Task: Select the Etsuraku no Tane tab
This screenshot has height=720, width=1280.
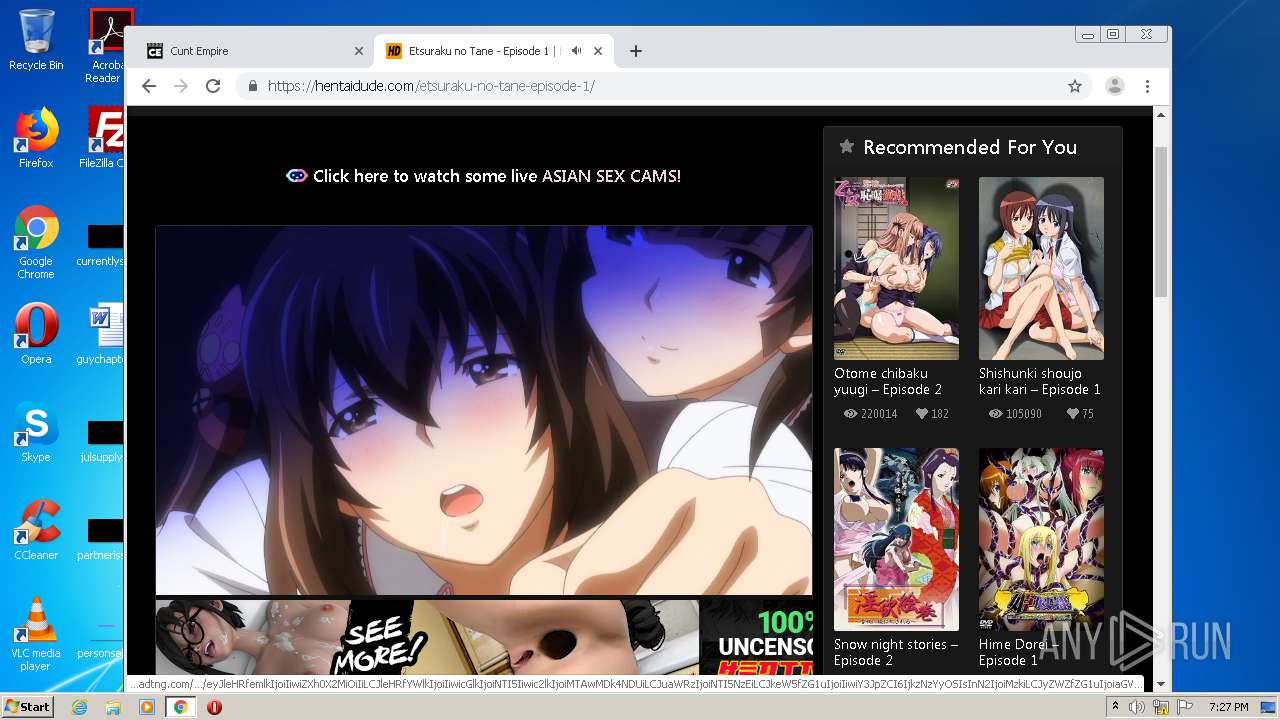Action: [x=494, y=51]
